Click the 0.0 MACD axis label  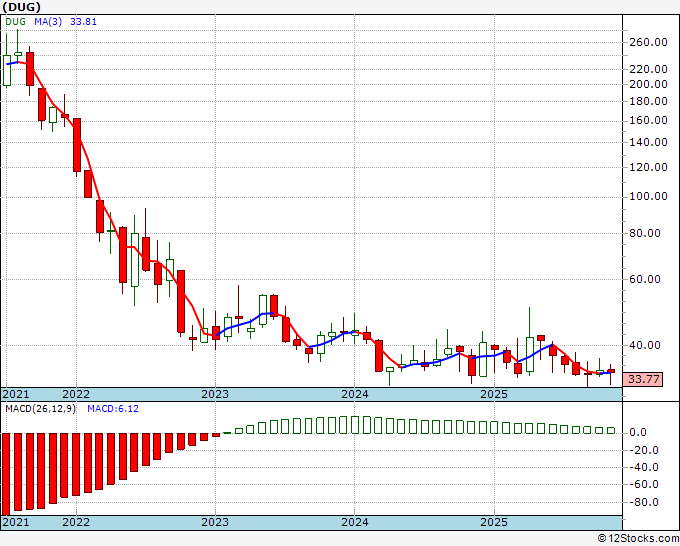coord(638,432)
